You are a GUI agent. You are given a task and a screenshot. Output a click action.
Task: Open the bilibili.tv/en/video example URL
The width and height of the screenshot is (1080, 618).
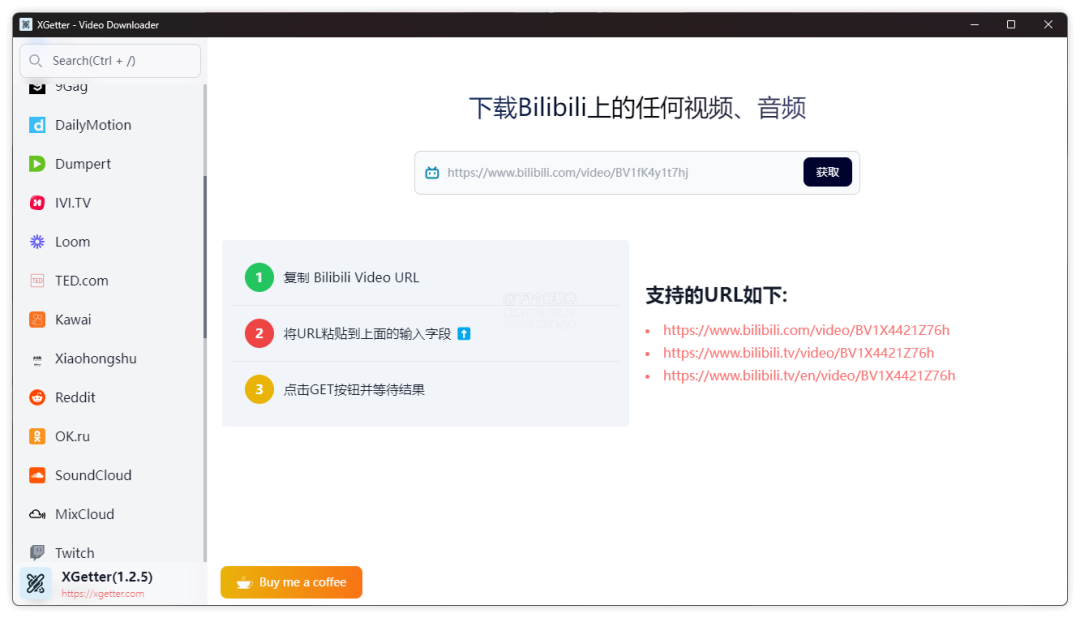click(x=809, y=375)
